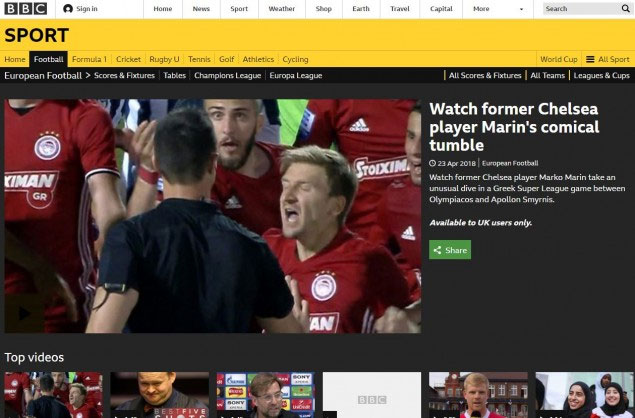Switch to the Formula 1 tab
This screenshot has height=418, width=635.
click(89, 59)
